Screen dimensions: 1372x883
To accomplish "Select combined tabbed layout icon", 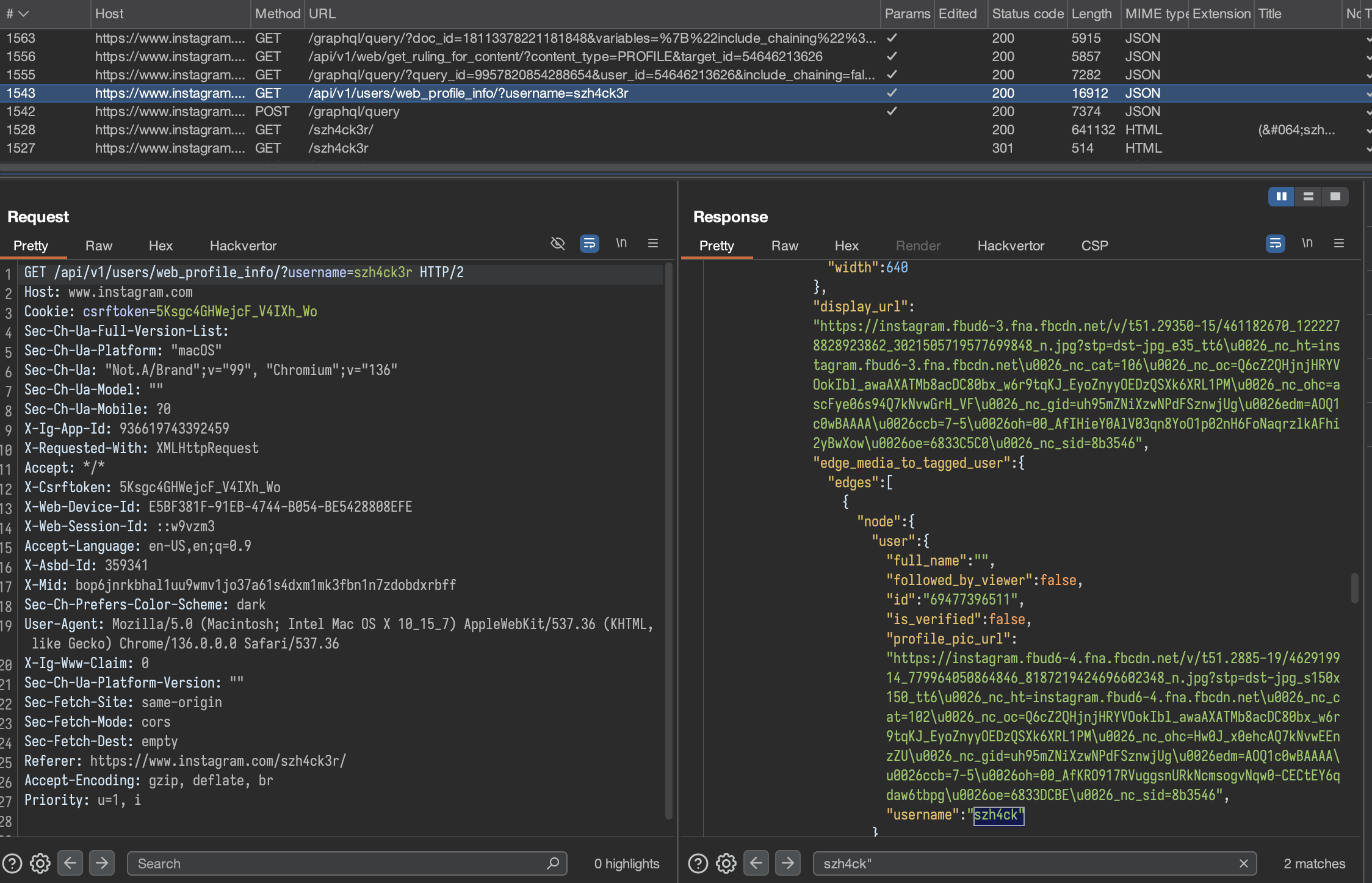I will [x=1335, y=197].
